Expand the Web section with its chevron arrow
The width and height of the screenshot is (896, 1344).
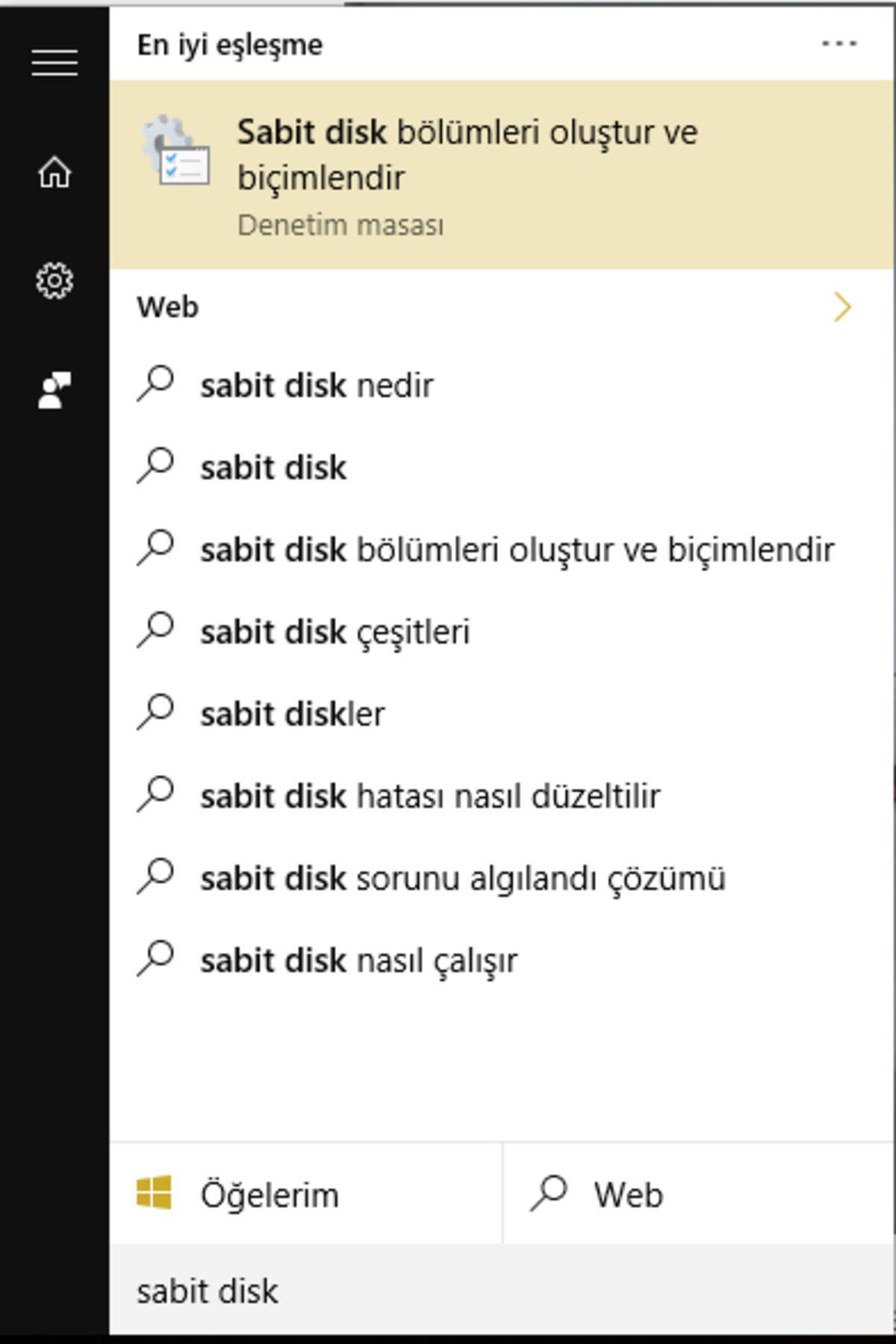pos(844,306)
